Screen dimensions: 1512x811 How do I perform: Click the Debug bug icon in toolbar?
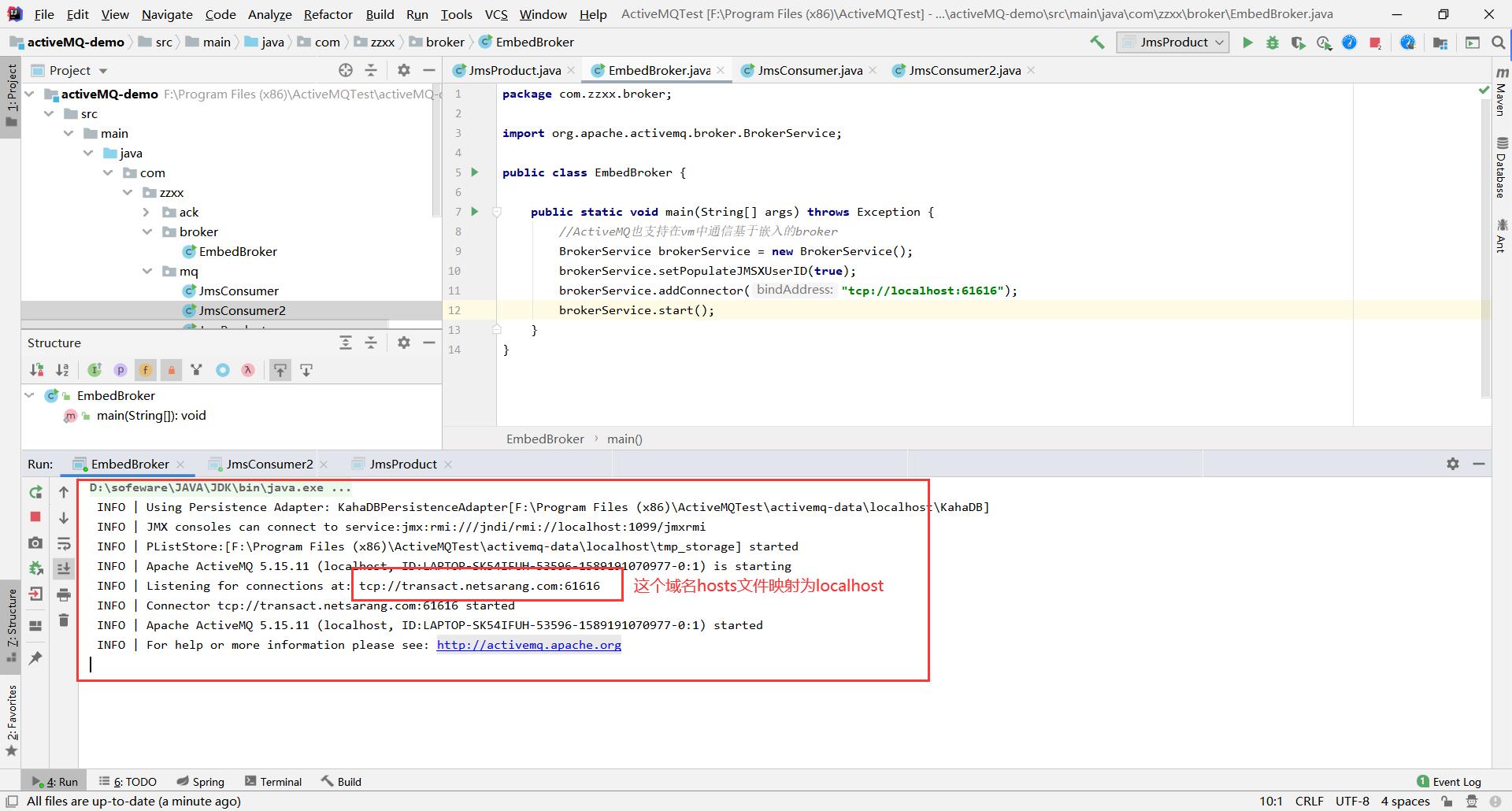(x=1273, y=43)
